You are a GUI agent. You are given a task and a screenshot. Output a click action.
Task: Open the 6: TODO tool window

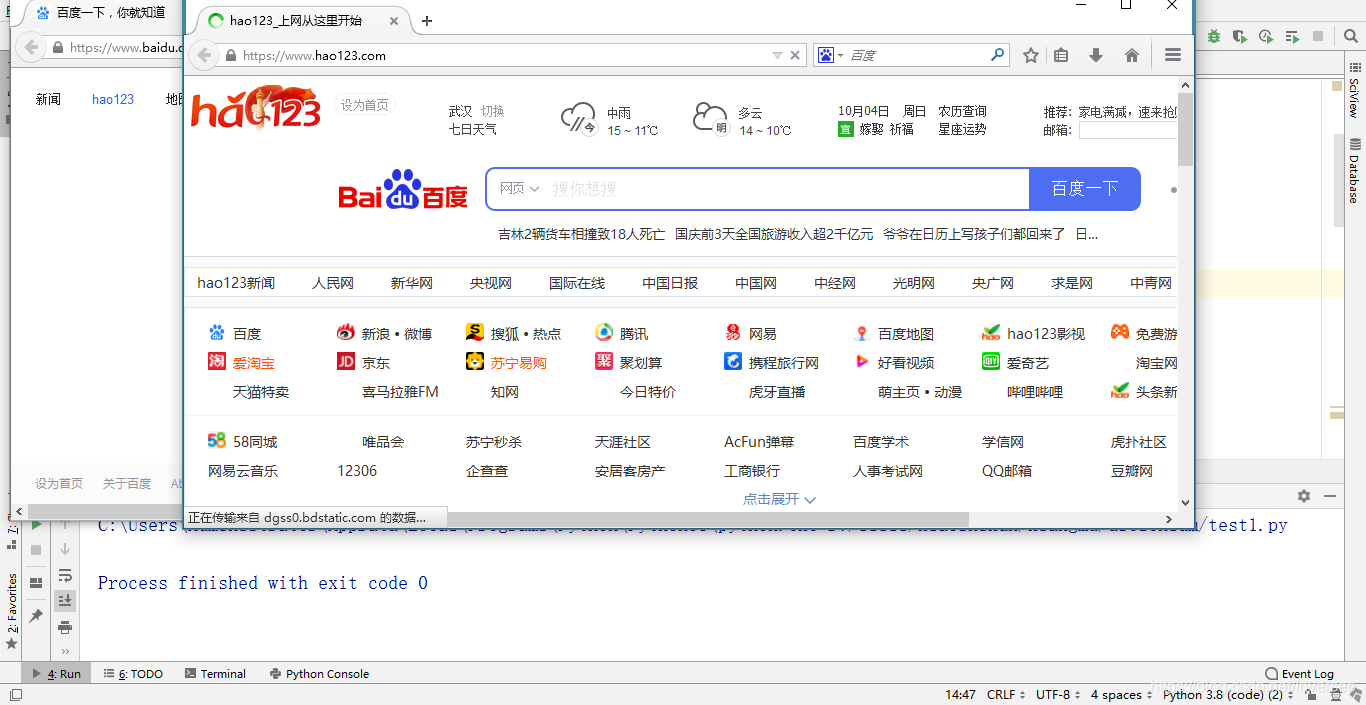(133, 674)
